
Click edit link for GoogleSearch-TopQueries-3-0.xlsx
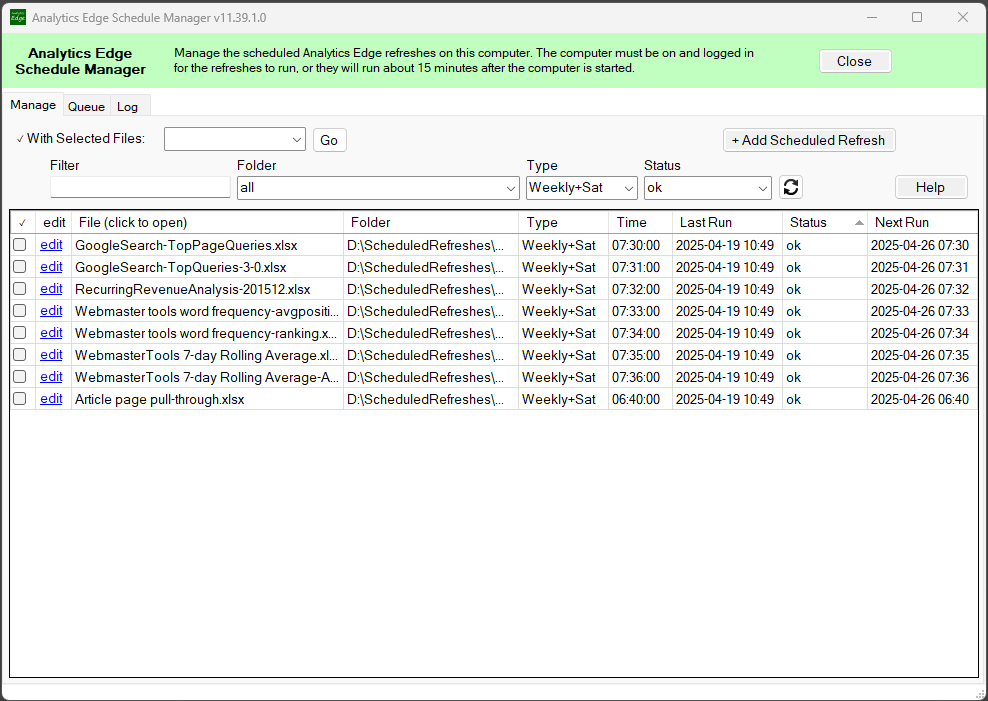click(51, 266)
